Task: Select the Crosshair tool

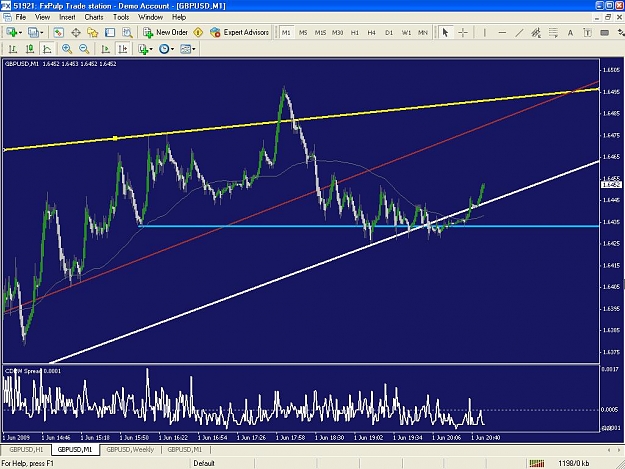Action: point(463,33)
